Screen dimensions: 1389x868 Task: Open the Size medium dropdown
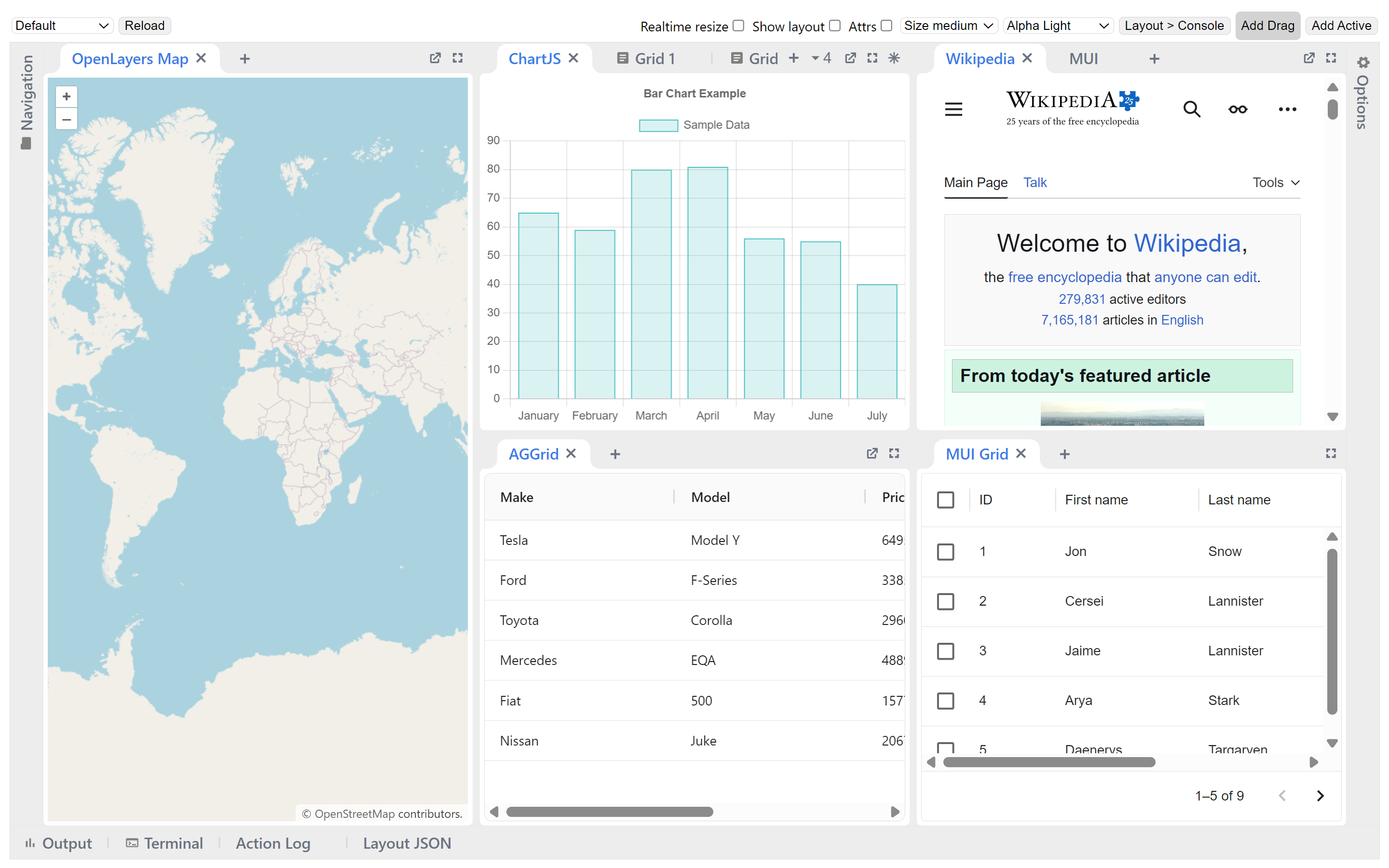pyautogui.click(x=949, y=26)
